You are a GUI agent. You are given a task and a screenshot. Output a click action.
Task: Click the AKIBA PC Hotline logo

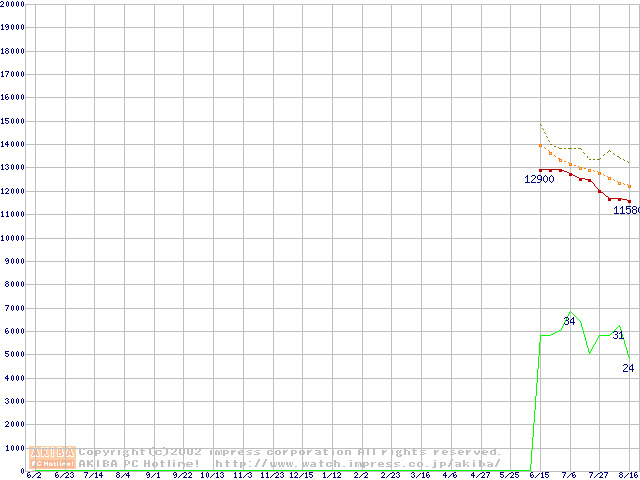(x=53, y=457)
